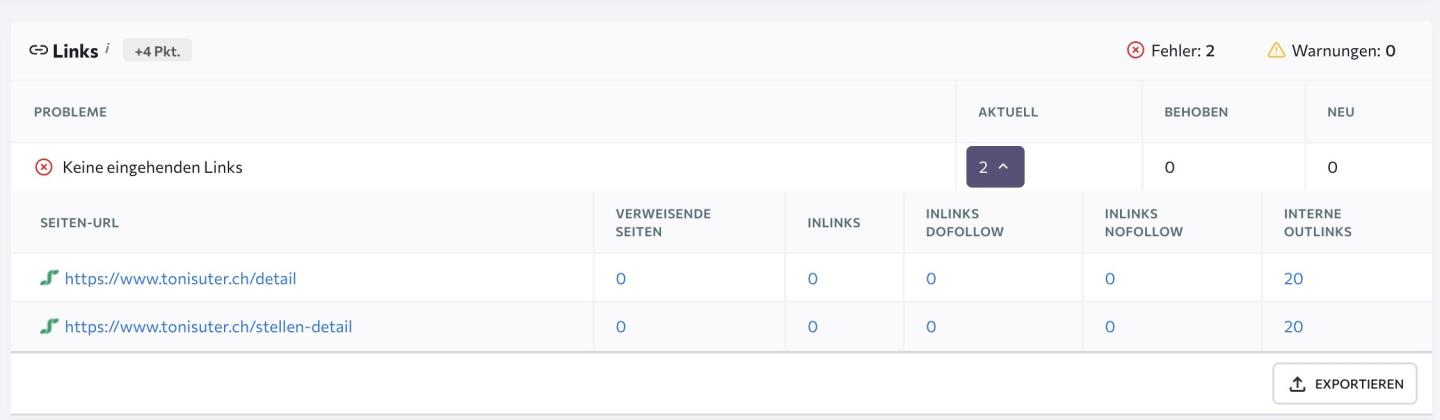The width and height of the screenshot is (1440, 420).
Task: Open the tonisuter.ch/detail page link
Action: coord(180,279)
